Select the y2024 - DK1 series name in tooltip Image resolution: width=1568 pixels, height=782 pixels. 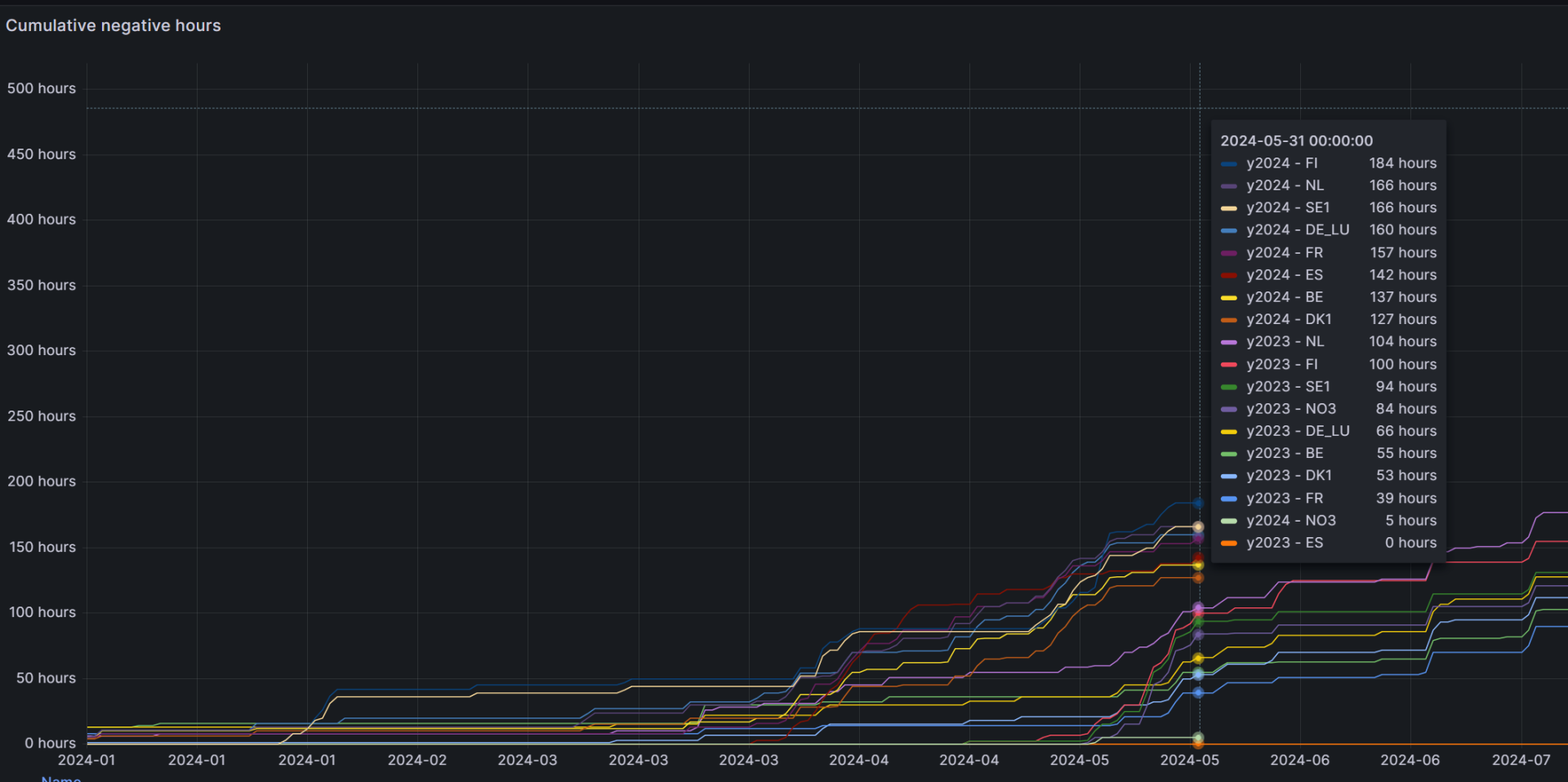pyautogui.click(x=1290, y=319)
